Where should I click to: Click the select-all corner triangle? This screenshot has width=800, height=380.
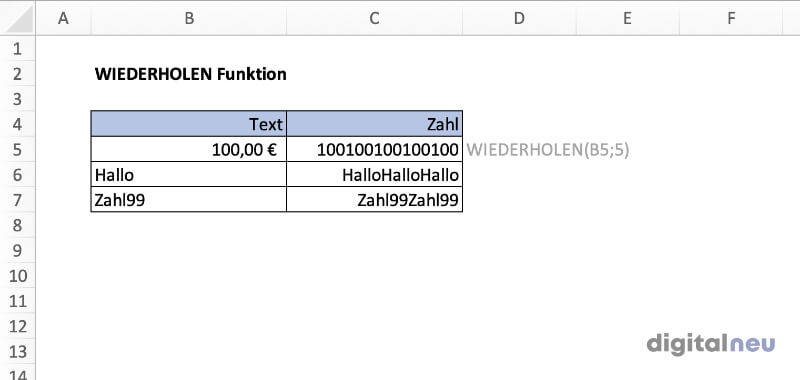[18, 19]
